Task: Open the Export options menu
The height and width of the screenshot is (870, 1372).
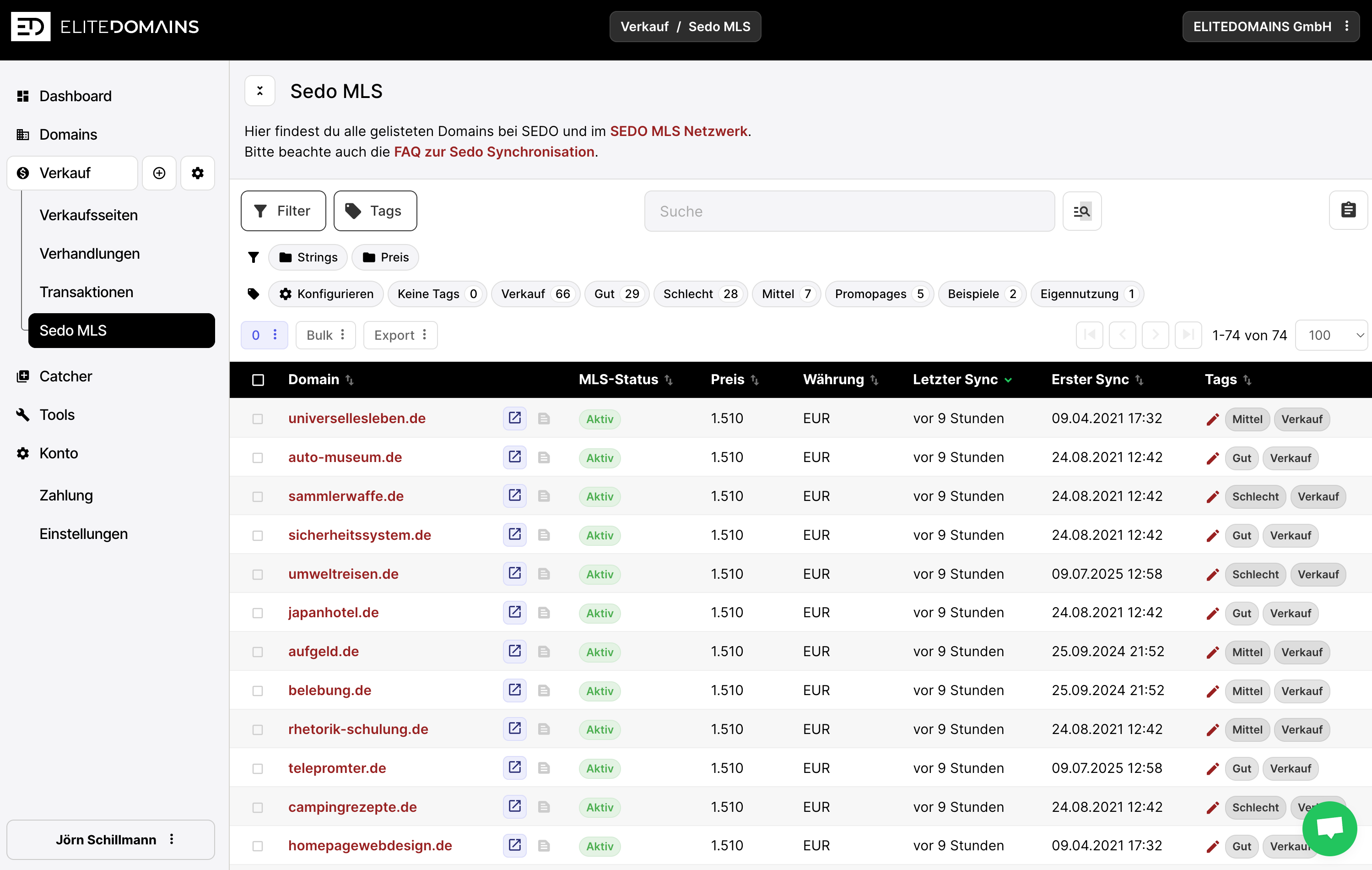Action: [400, 335]
